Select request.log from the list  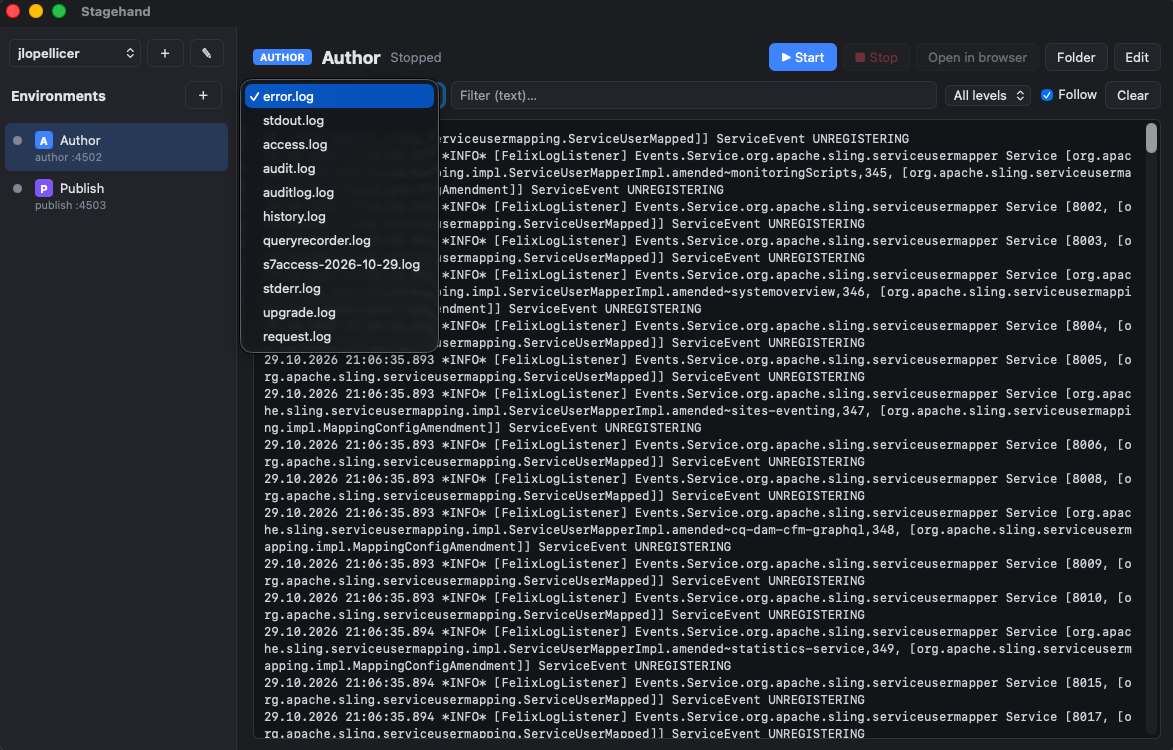pyautogui.click(x=340, y=336)
